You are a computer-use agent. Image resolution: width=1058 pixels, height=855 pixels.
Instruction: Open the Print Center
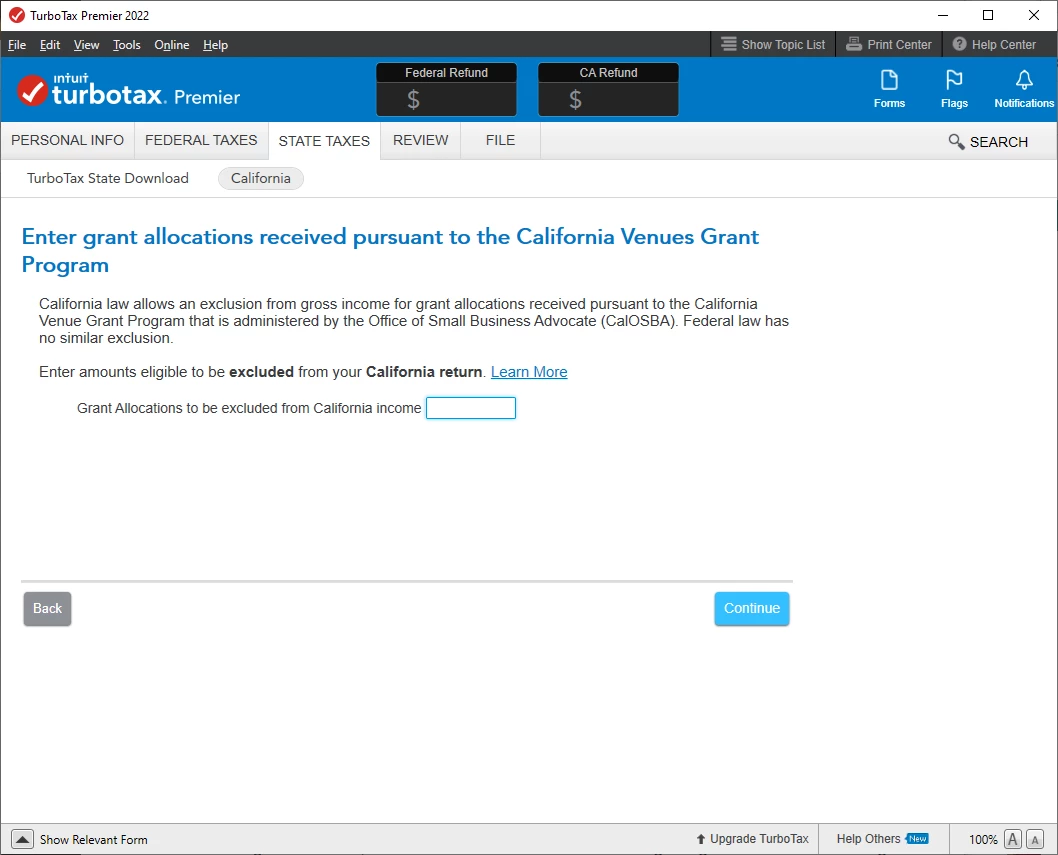[889, 45]
